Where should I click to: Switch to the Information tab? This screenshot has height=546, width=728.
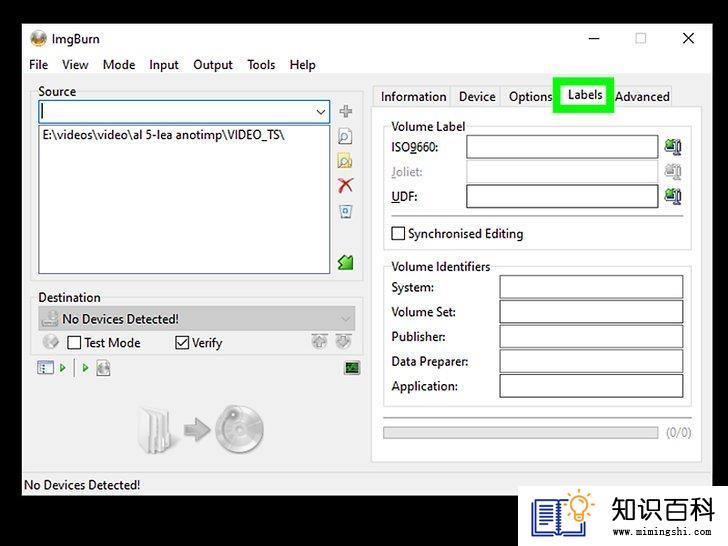413,97
